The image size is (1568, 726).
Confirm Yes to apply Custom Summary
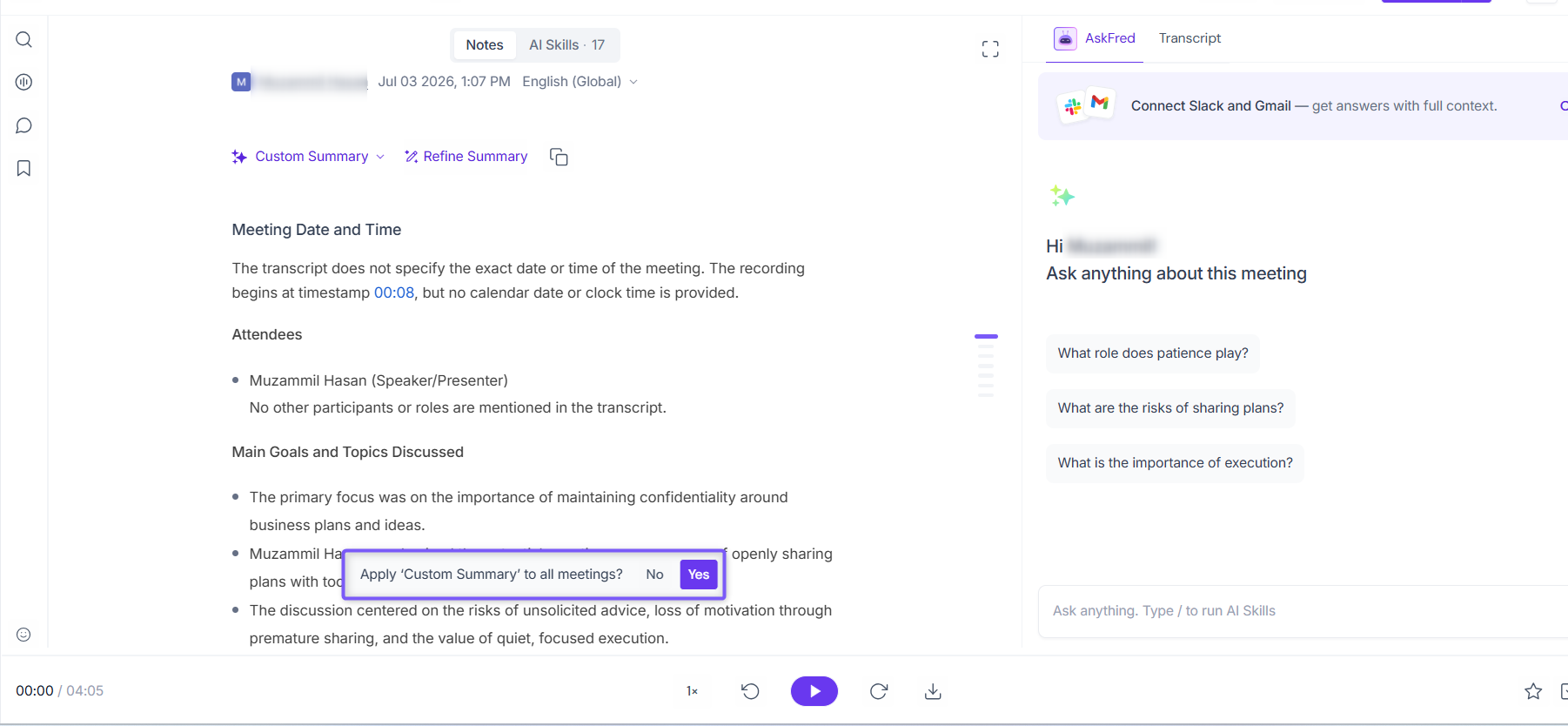click(x=699, y=575)
